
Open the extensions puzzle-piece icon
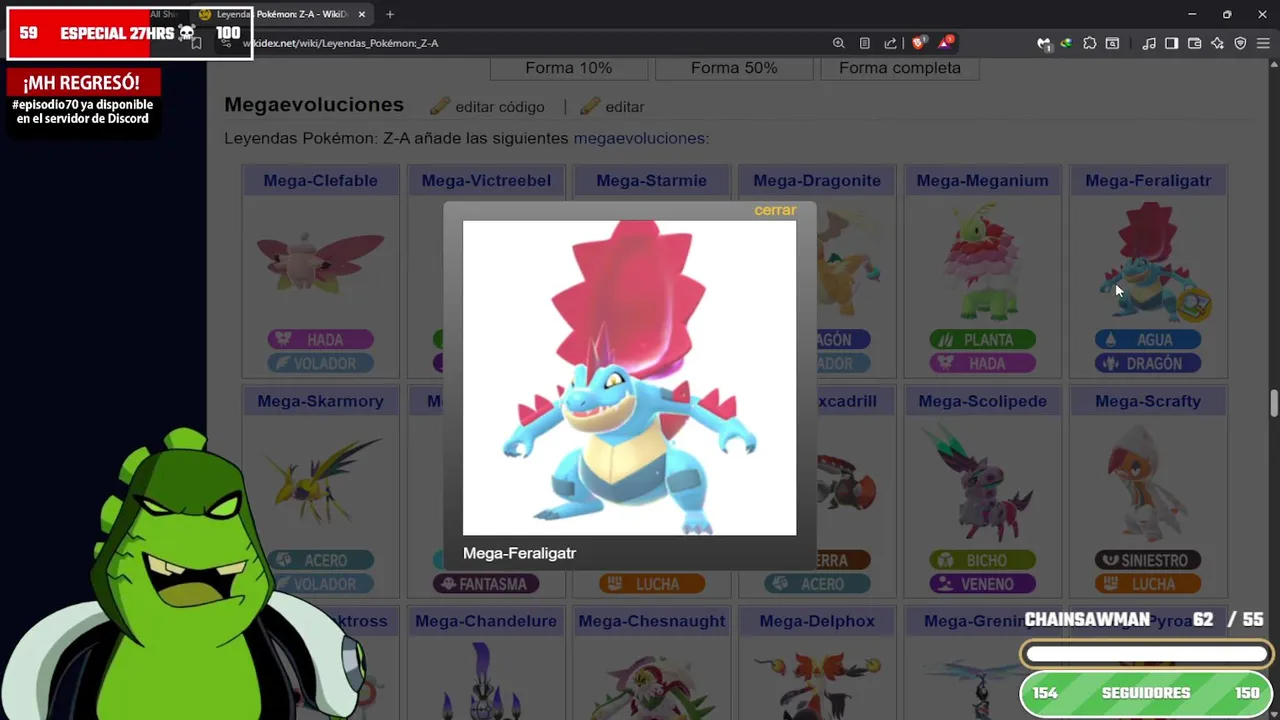[1090, 43]
